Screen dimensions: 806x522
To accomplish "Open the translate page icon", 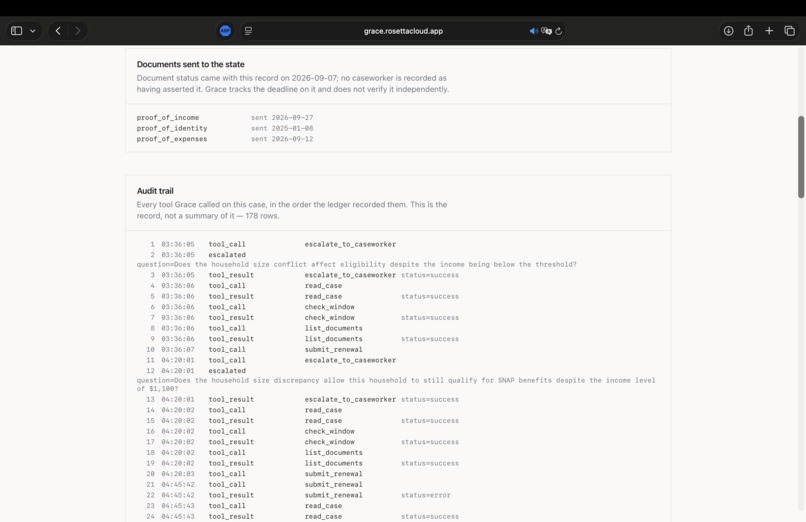I will point(546,31).
